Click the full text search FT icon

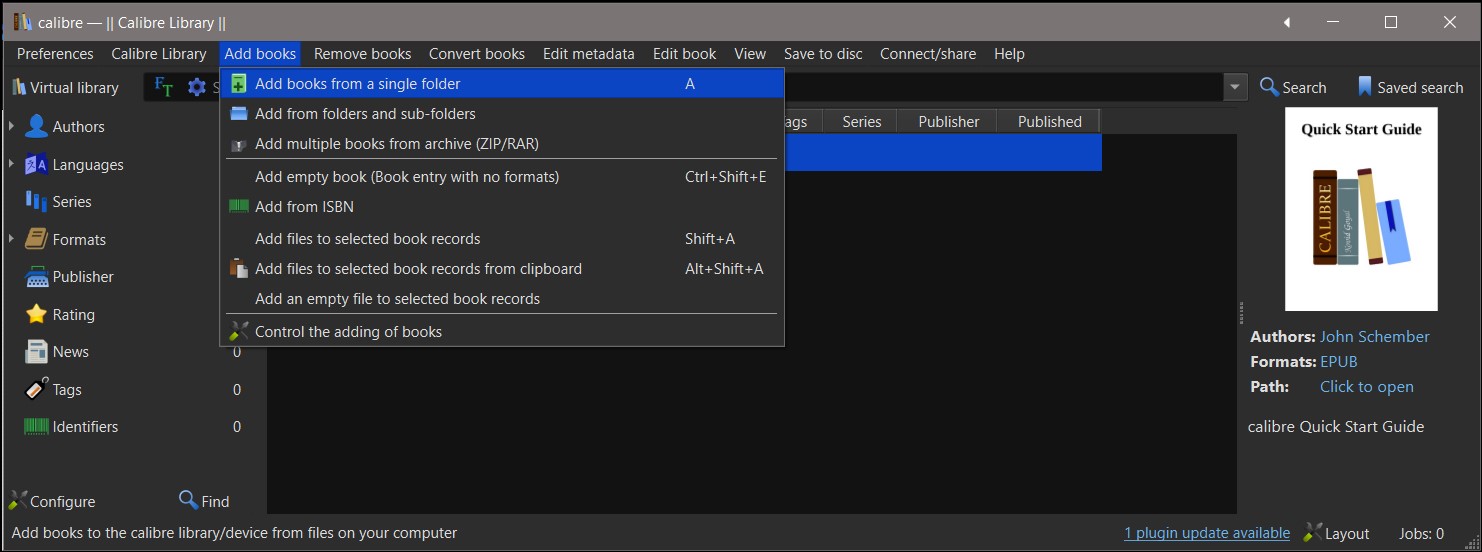pyautogui.click(x=163, y=88)
